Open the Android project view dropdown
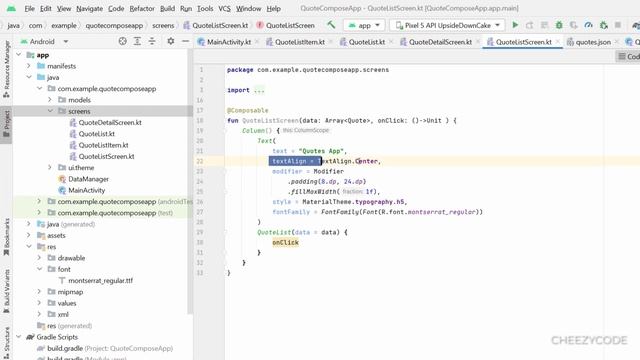Screen dimensions: 640x360 [44, 42]
